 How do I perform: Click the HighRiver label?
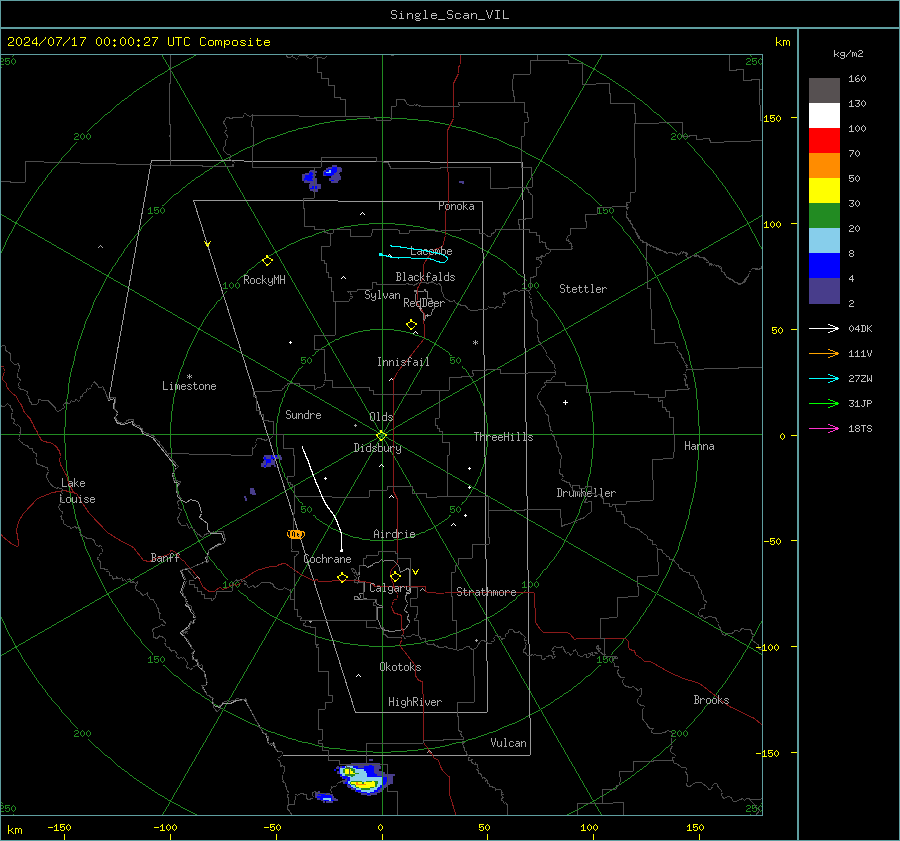414,702
